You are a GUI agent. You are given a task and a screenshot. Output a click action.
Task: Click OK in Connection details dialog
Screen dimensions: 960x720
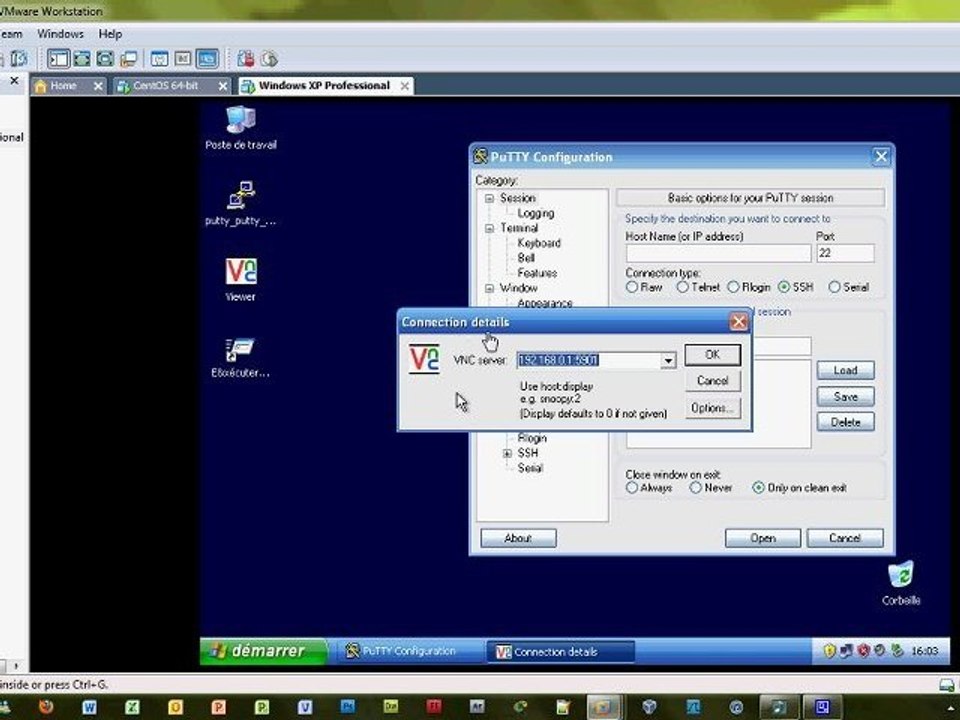[712, 354]
